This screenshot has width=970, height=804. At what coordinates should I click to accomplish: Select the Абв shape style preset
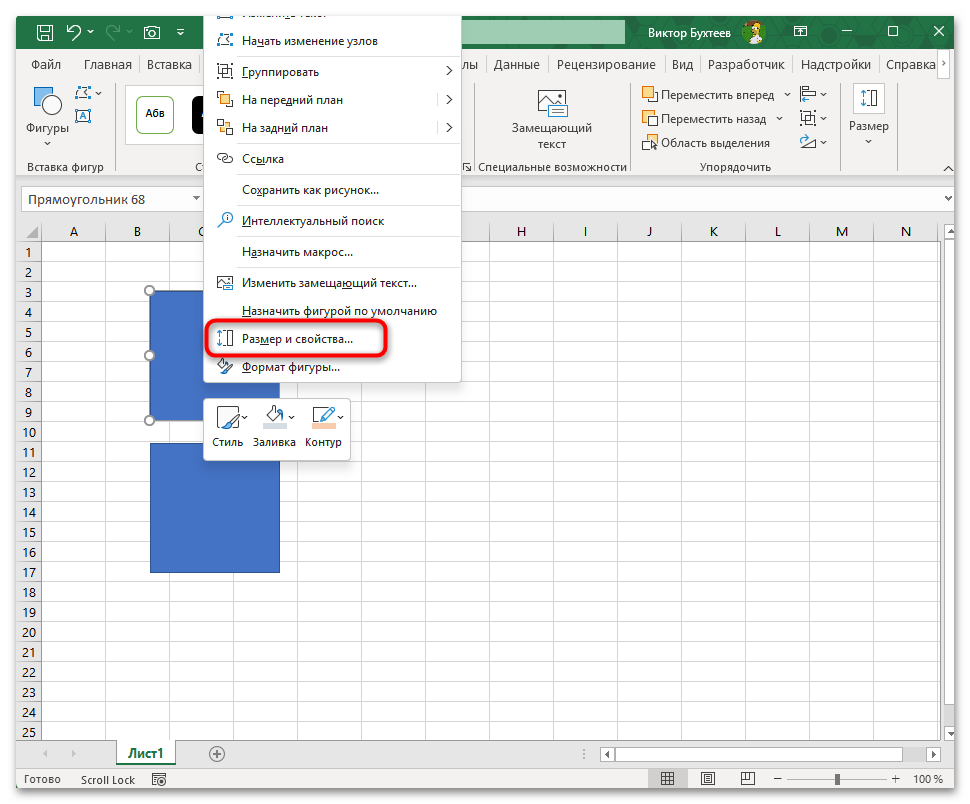(155, 114)
